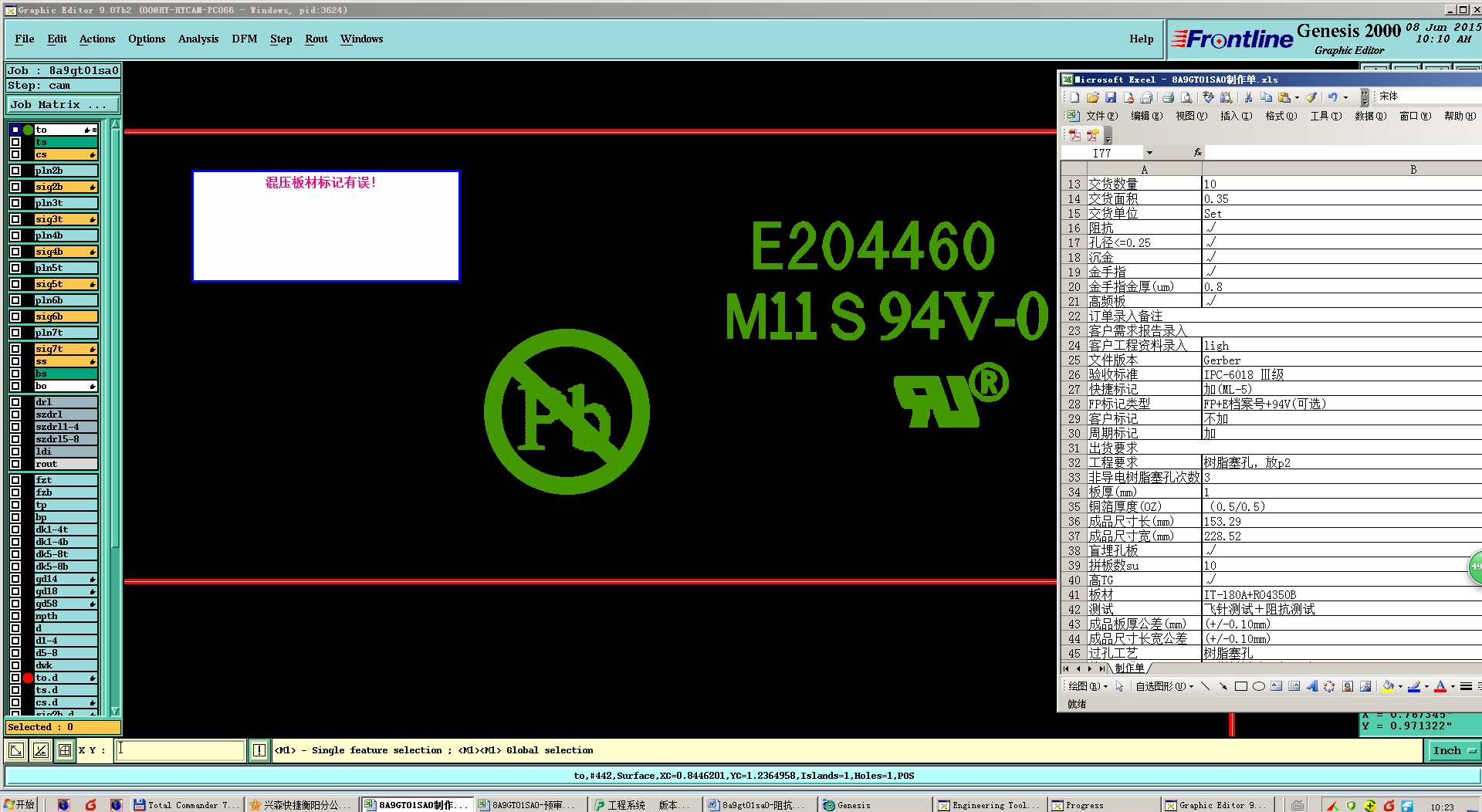Switch to Total Commander in taskbar
This screenshot has width=1482, height=812.
(x=186, y=805)
